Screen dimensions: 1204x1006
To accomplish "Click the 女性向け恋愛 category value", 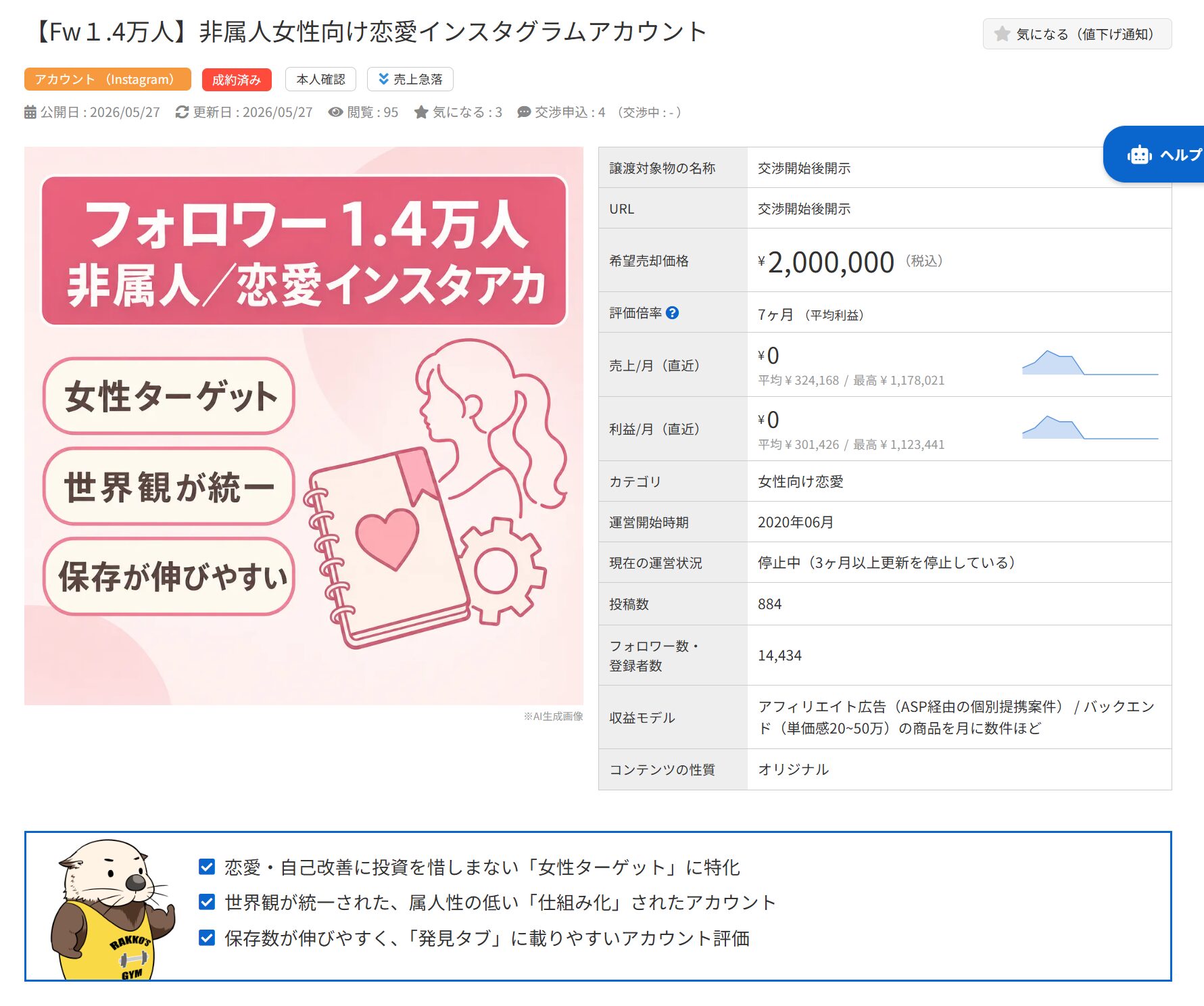I will coord(800,481).
